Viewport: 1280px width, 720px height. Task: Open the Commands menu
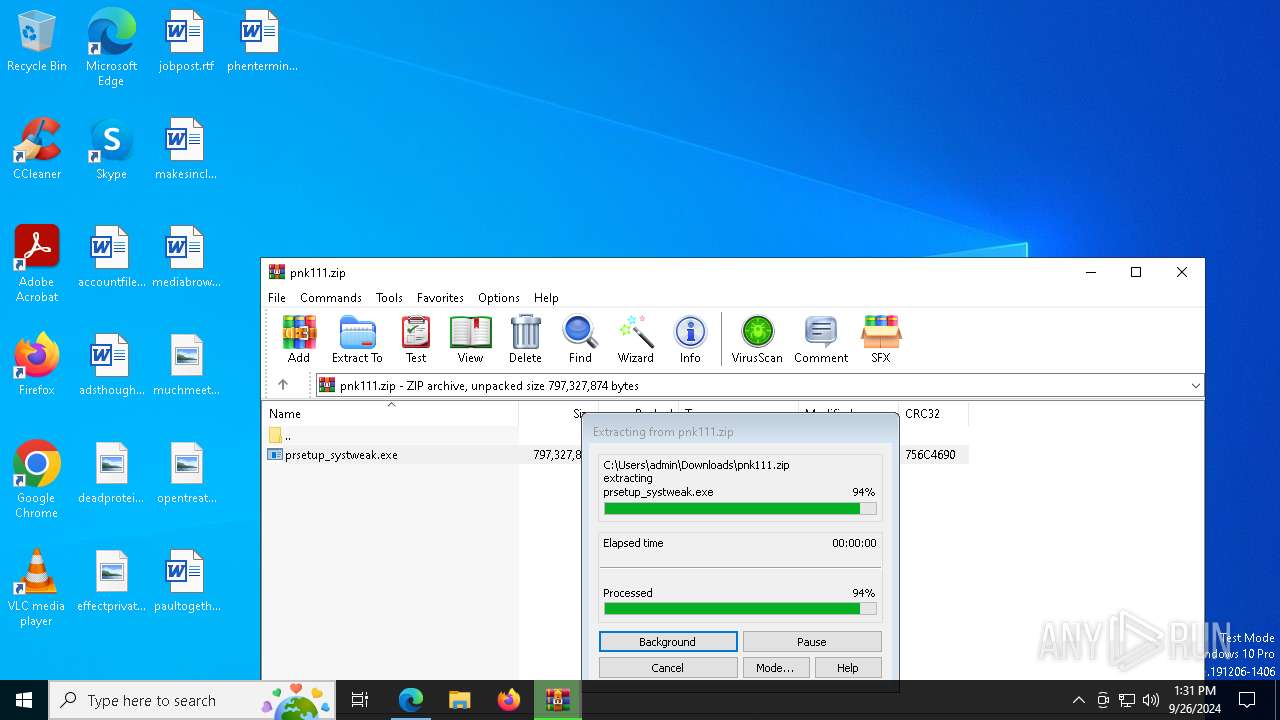click(331, 298)
